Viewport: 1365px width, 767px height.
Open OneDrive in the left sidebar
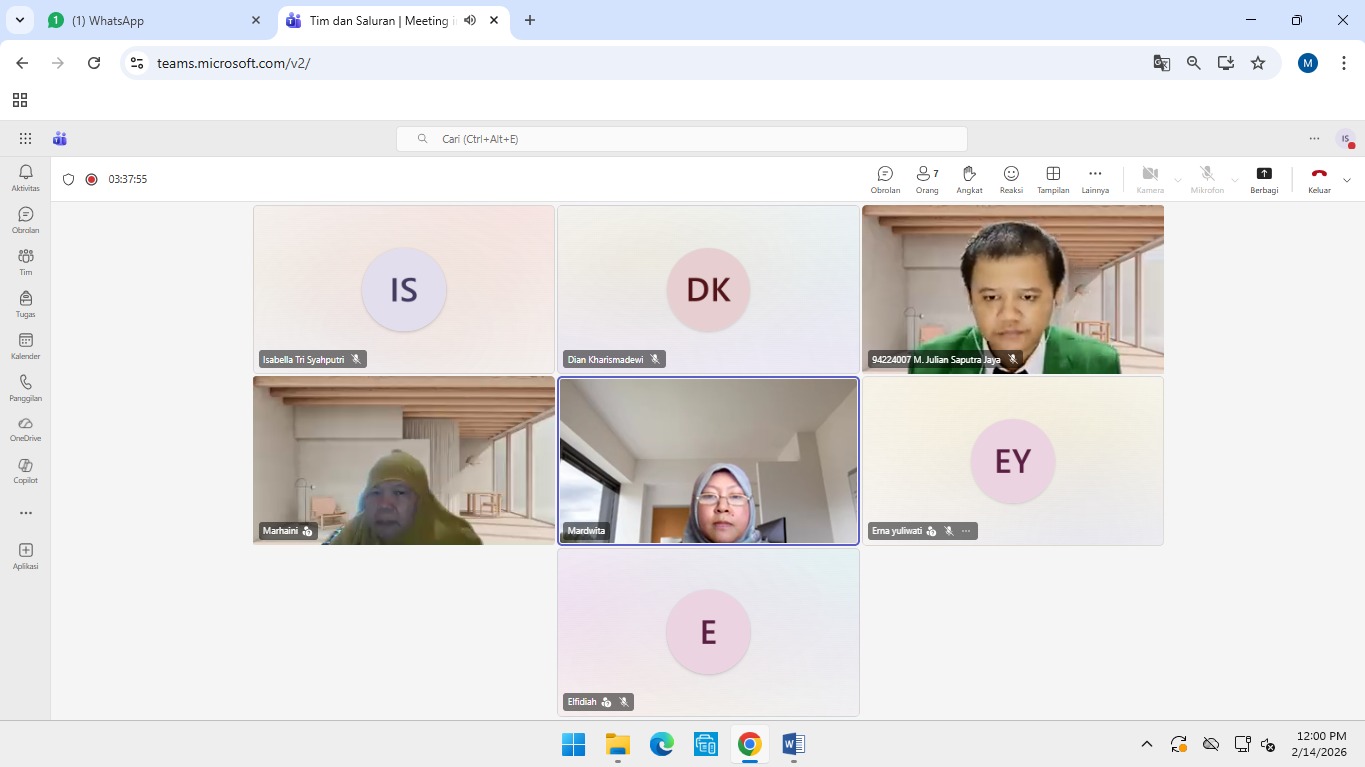pos(26,429)
